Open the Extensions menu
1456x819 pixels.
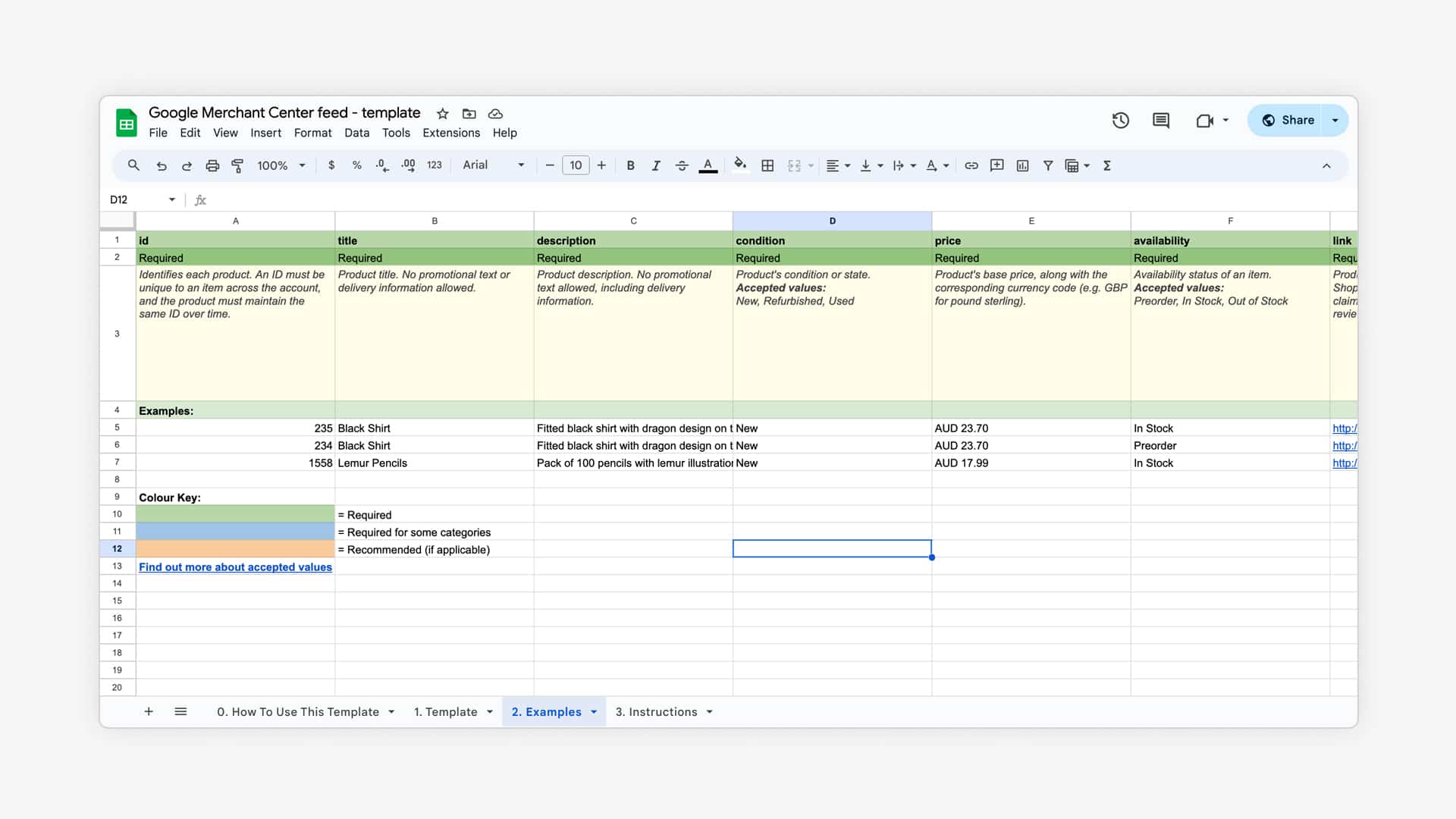pyautogui.click(x=451, y=133)
